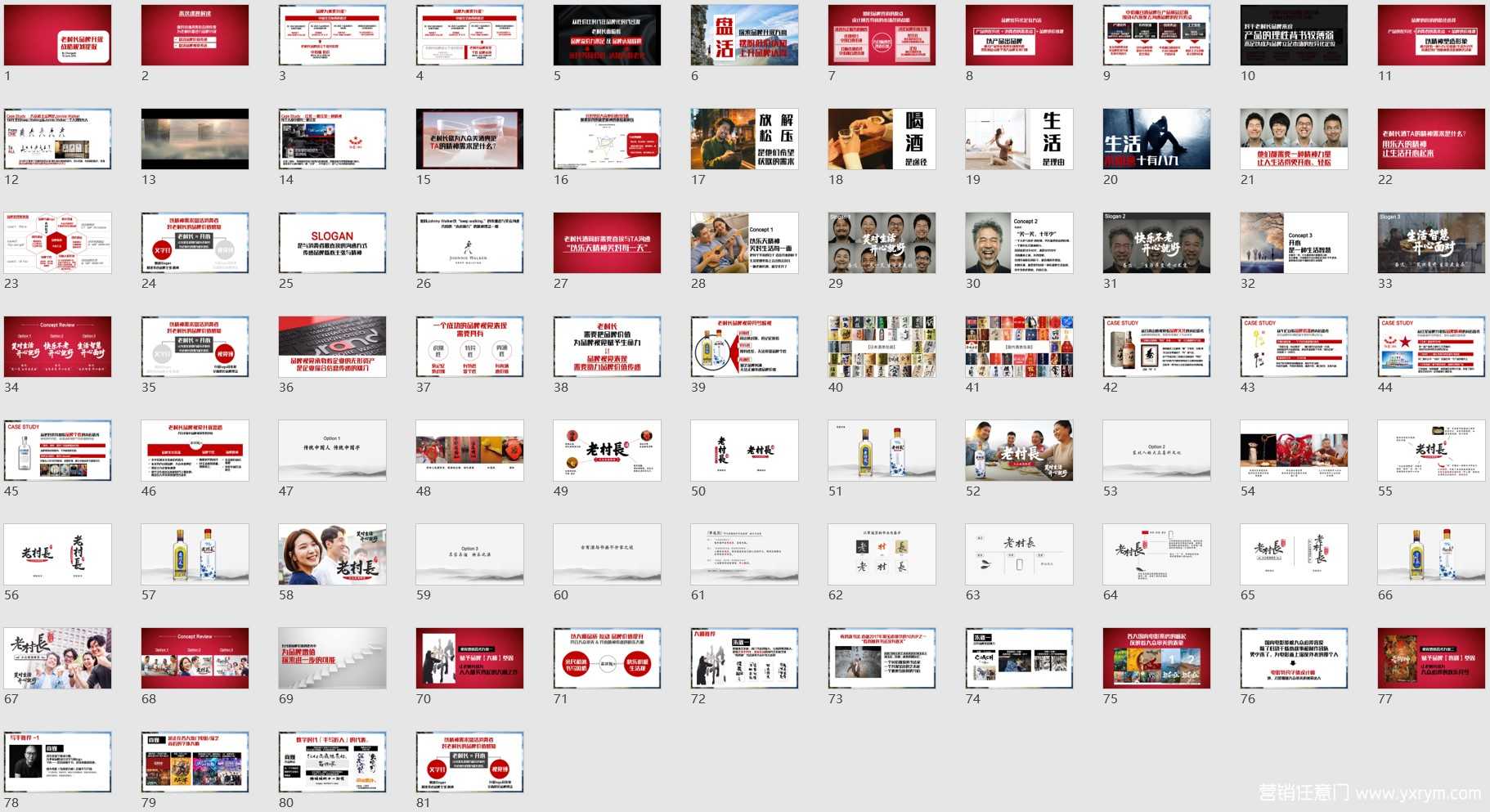Select slide 49 logo thumbnail

point(607,451)
